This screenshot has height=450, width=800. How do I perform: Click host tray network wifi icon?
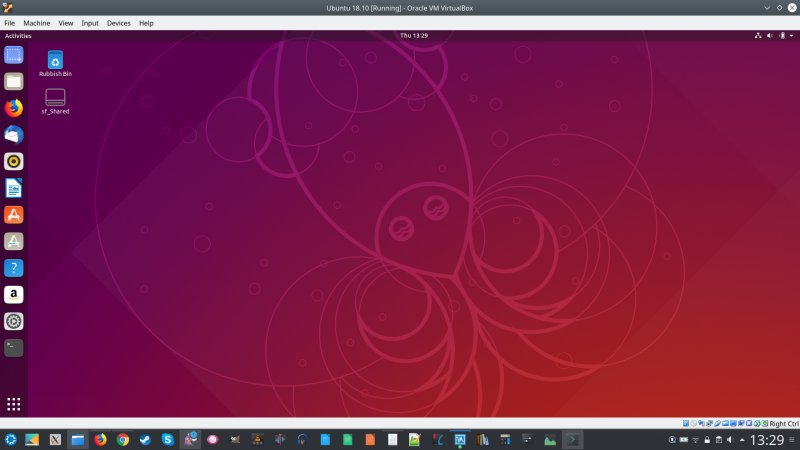point(695,440)
